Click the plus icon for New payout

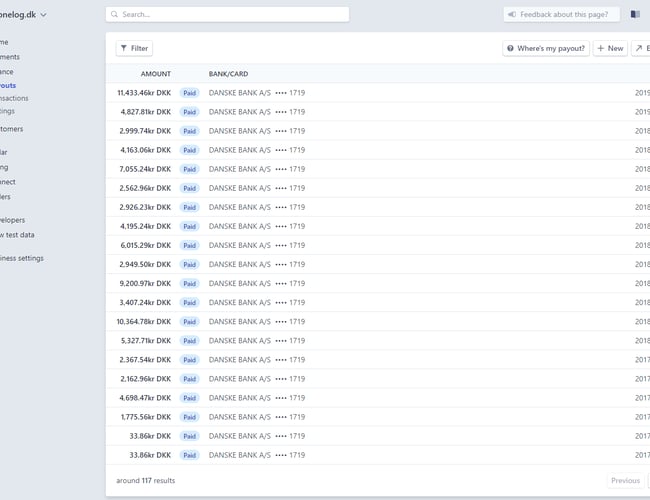600,48
